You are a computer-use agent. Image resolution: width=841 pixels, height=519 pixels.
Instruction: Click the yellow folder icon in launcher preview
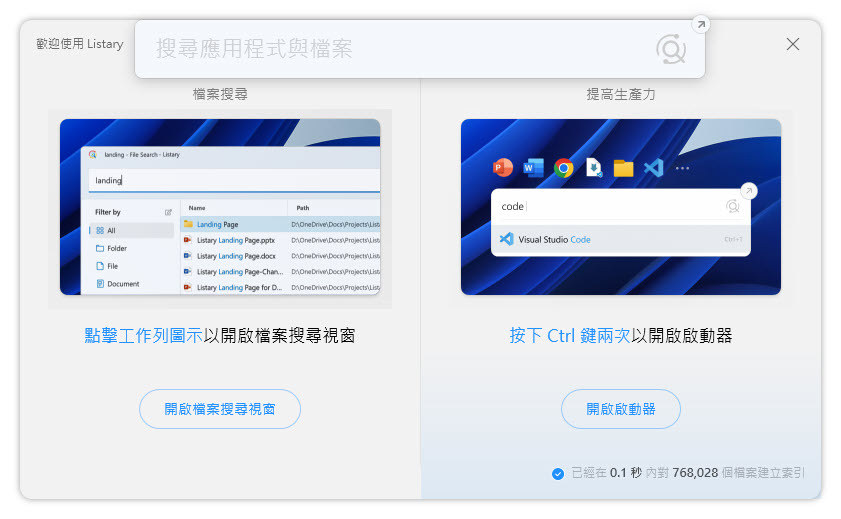point(623,168)
